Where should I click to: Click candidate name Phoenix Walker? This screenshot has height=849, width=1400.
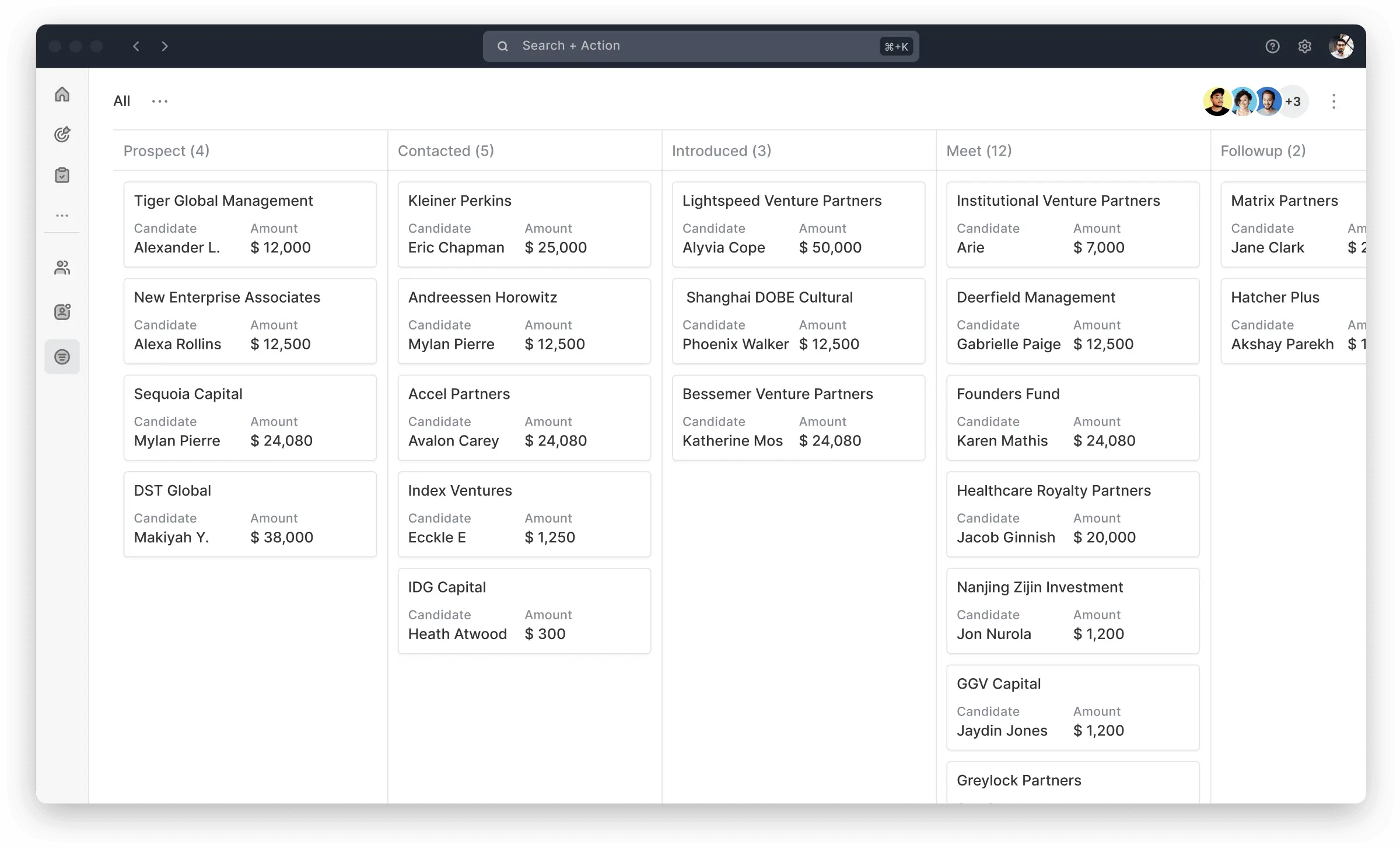[x=736, y=345]
